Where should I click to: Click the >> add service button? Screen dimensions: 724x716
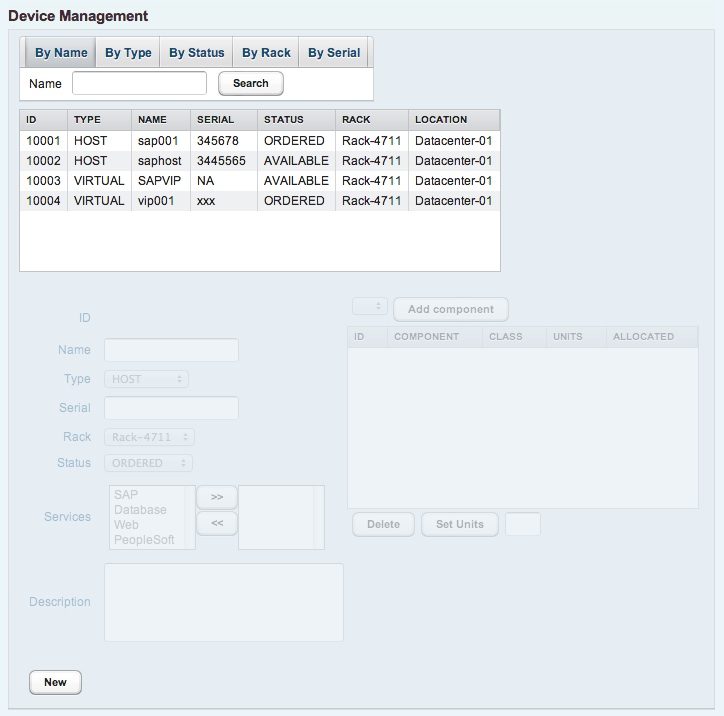coord(217,497)
